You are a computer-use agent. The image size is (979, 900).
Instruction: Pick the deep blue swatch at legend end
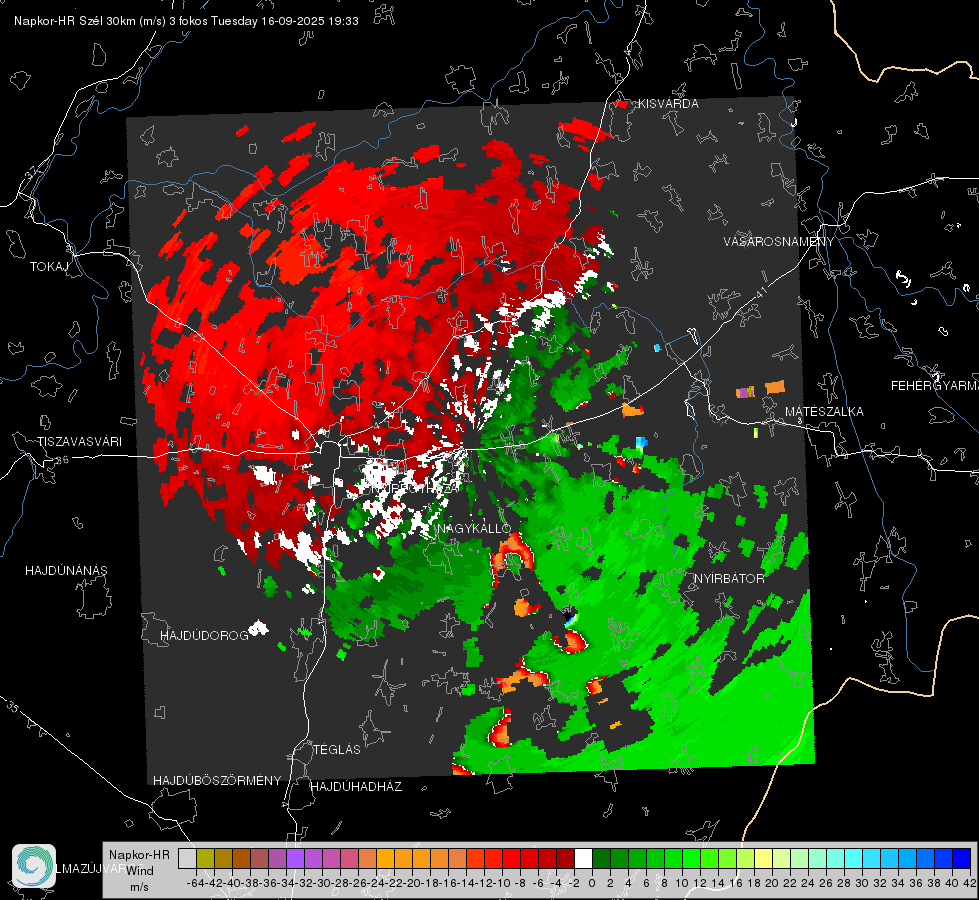click(962, 858)
